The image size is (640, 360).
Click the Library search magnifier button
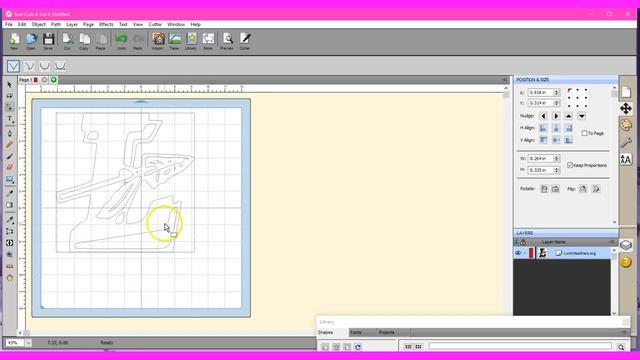coord(621,347)
